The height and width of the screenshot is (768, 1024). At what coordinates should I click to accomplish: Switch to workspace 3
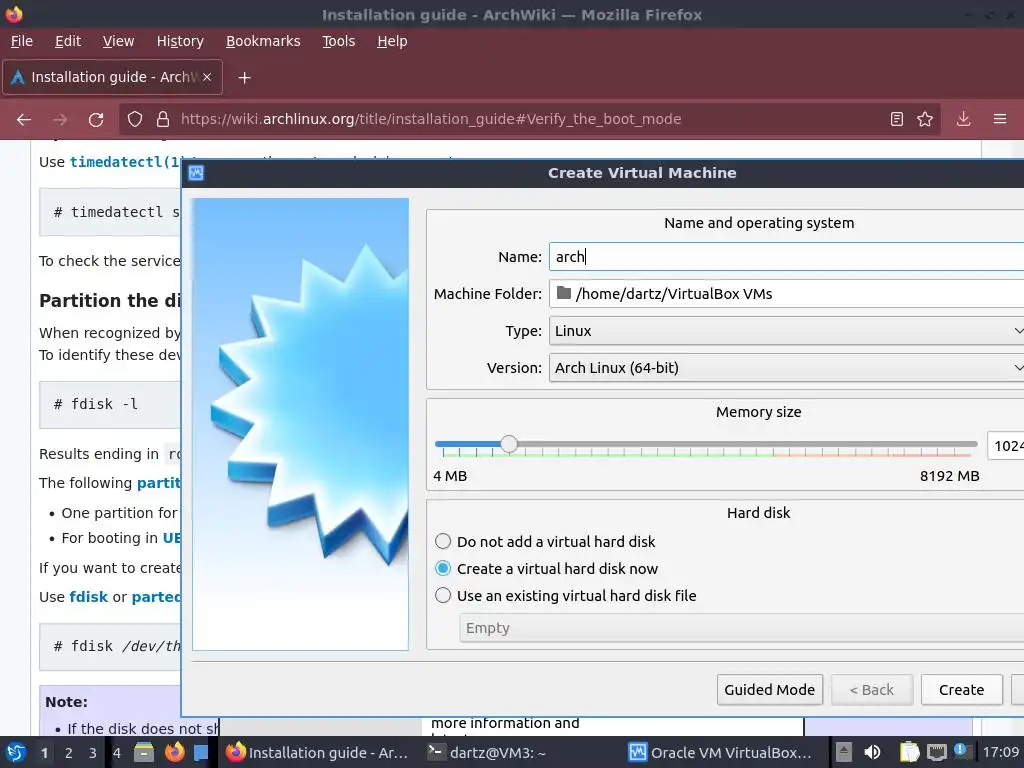pos(93,753)
